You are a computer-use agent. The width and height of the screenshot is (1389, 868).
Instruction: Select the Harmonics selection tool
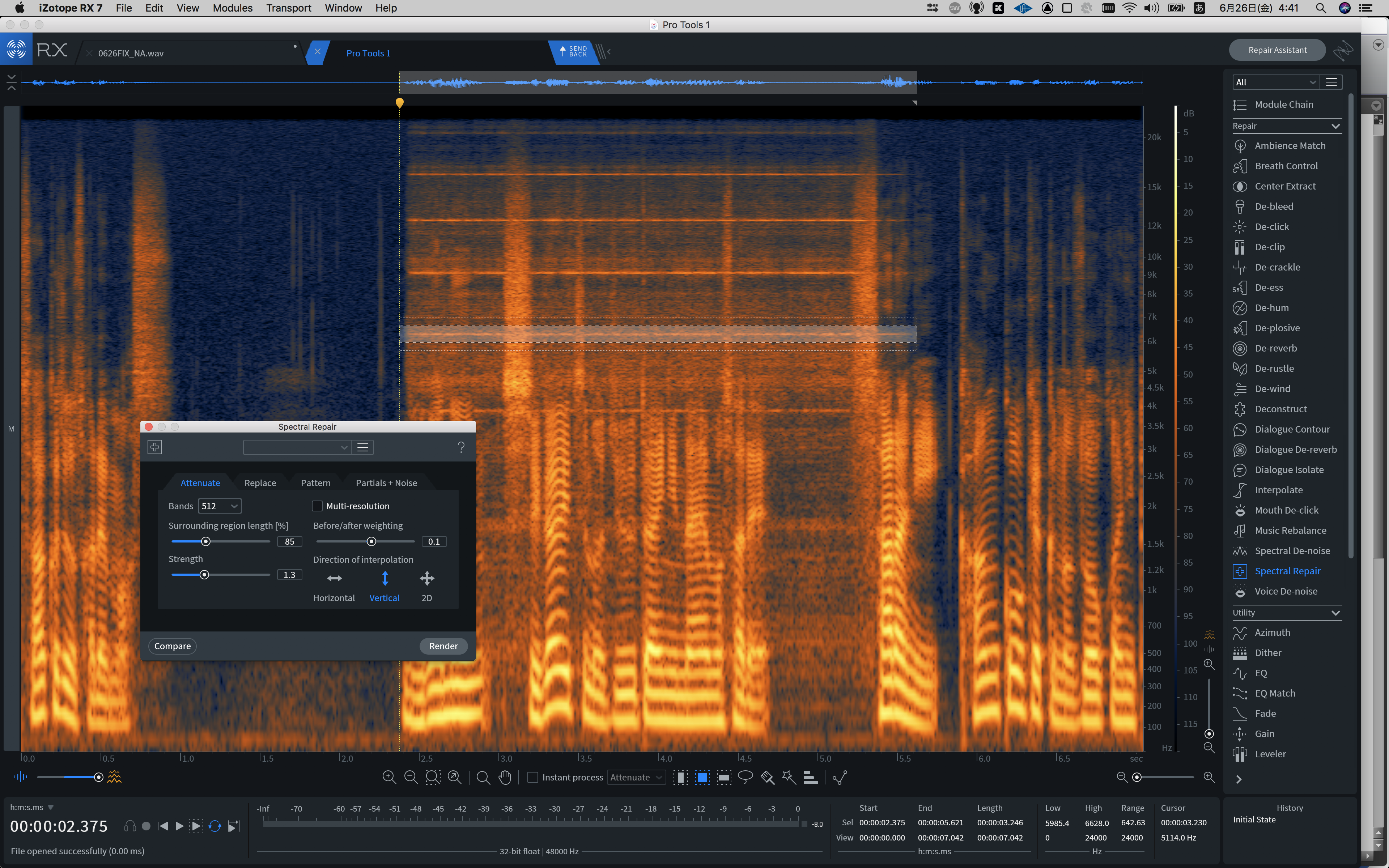pos(811,777)
